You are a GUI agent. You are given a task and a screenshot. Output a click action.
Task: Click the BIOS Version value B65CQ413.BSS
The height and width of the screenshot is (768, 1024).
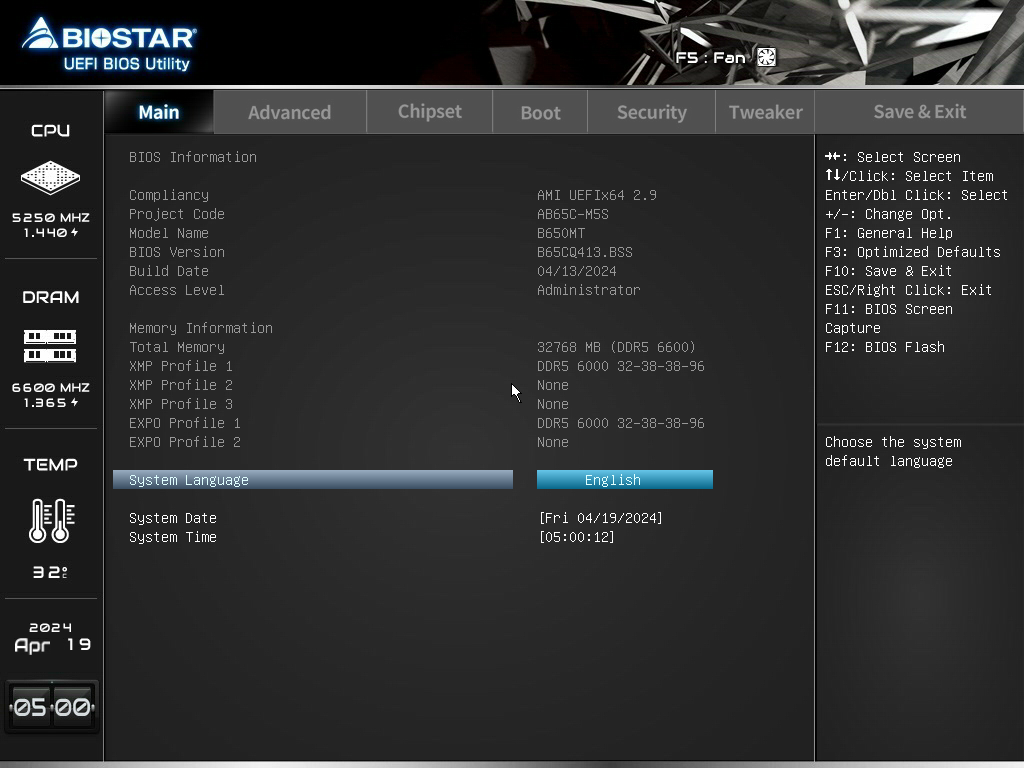pos(584,252)
